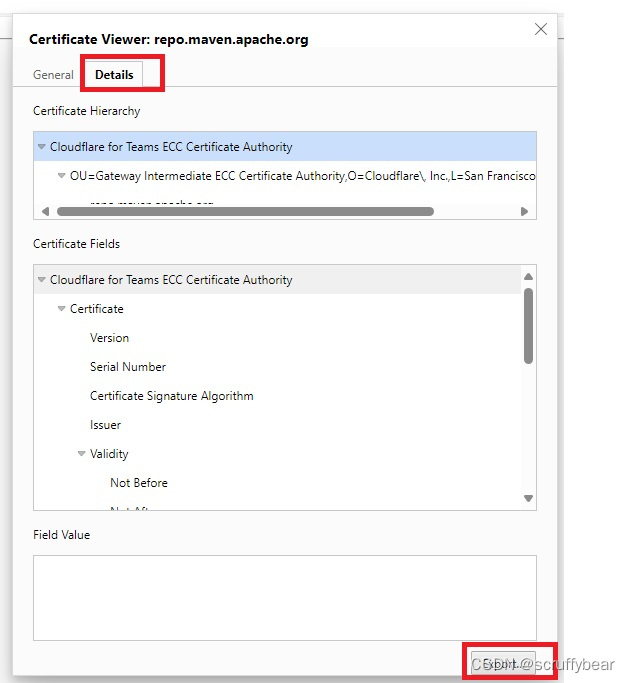
Task: Close the Certificate Viewer dialog
Action: point(541,29)
